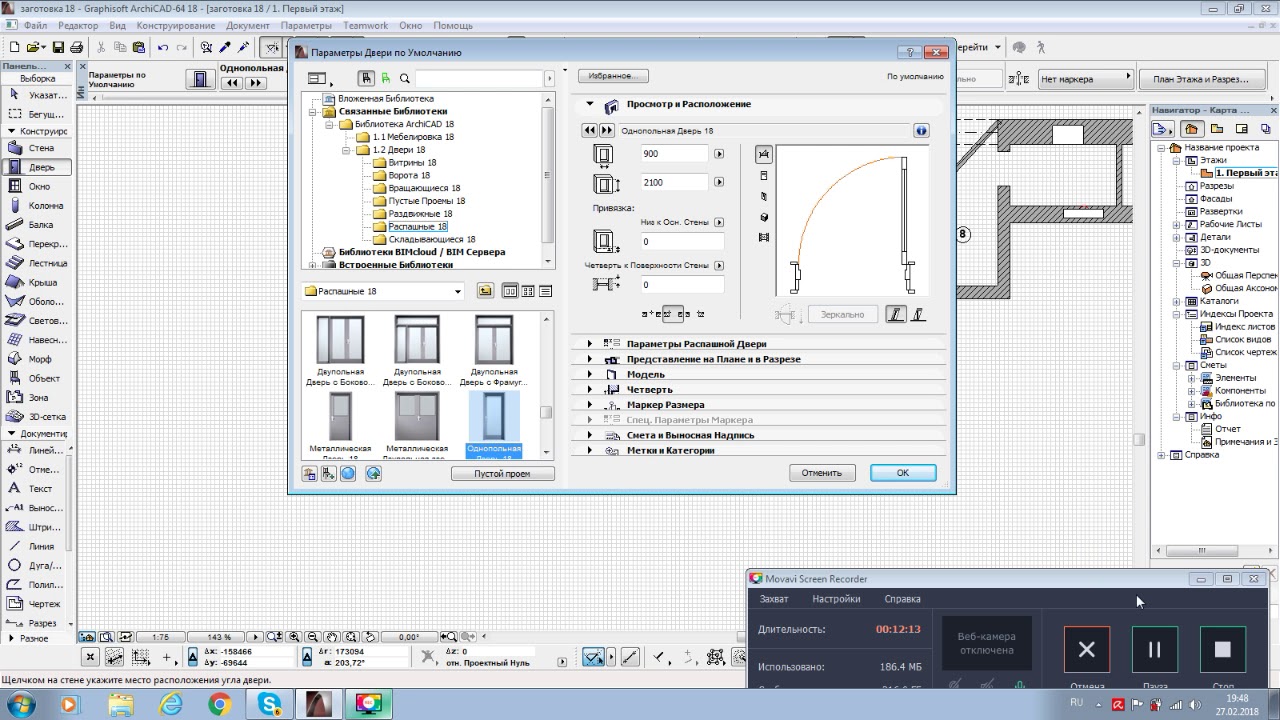Open the Редактор menu
Image resolution: width=1280 pixels, height=720 pixels.
[x=78, y=25]
